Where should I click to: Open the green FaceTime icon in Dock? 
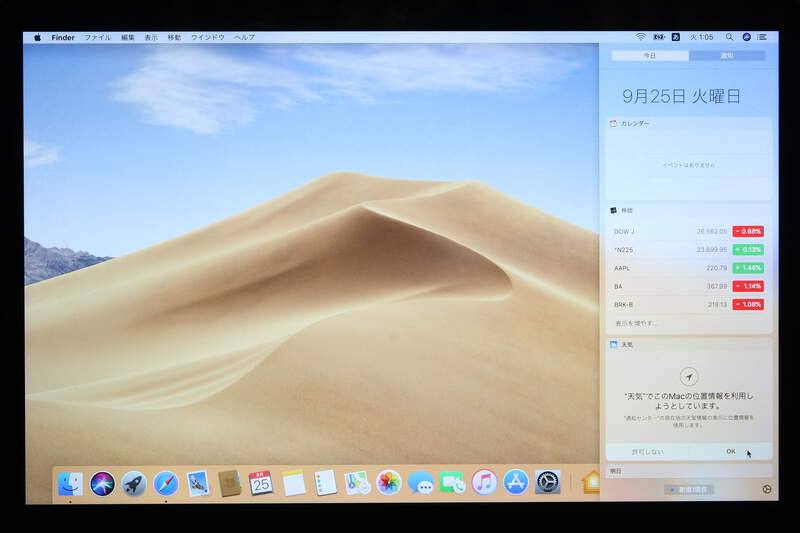452,483
